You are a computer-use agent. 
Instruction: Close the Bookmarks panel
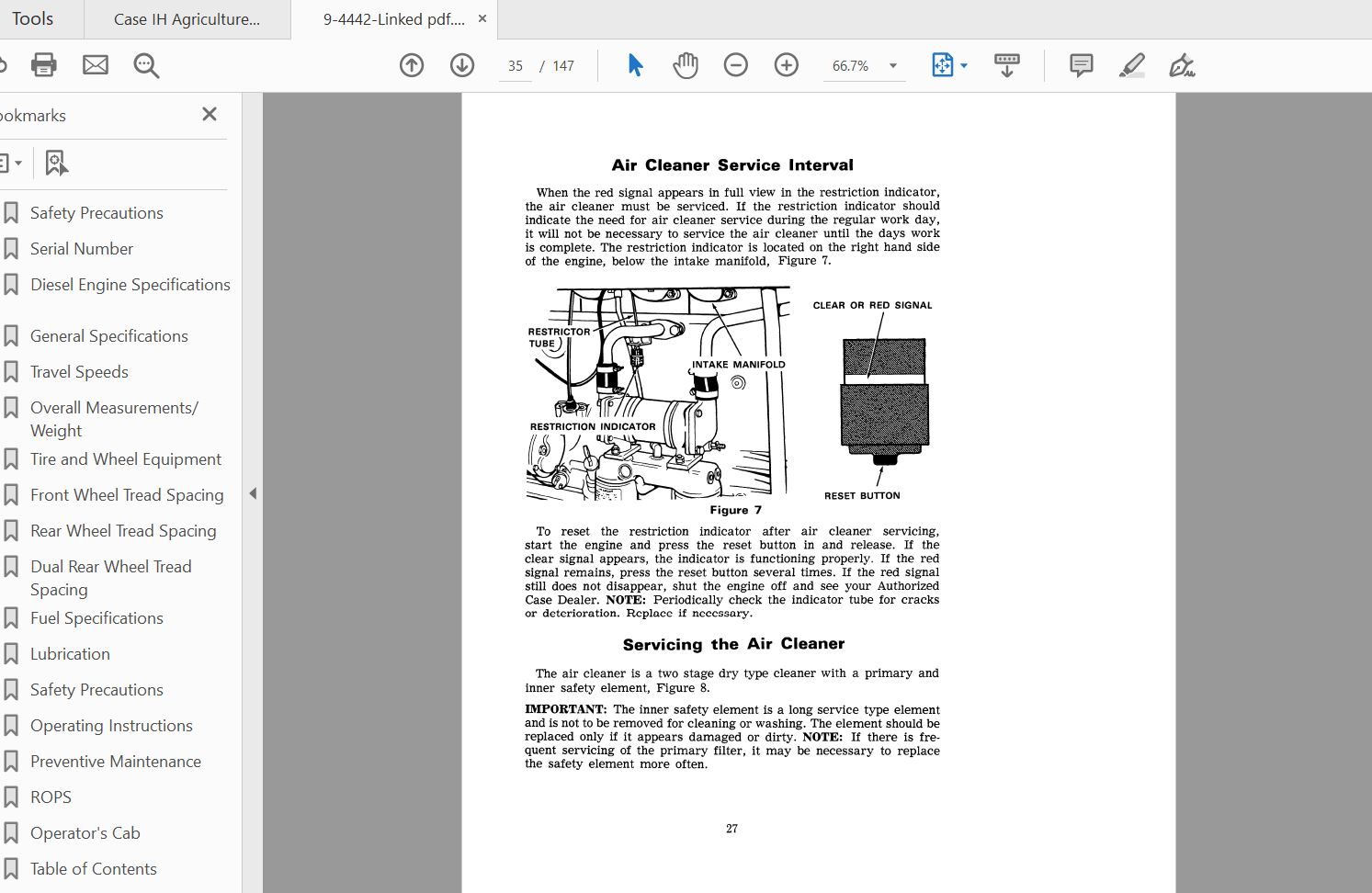(x=210, y=114)
